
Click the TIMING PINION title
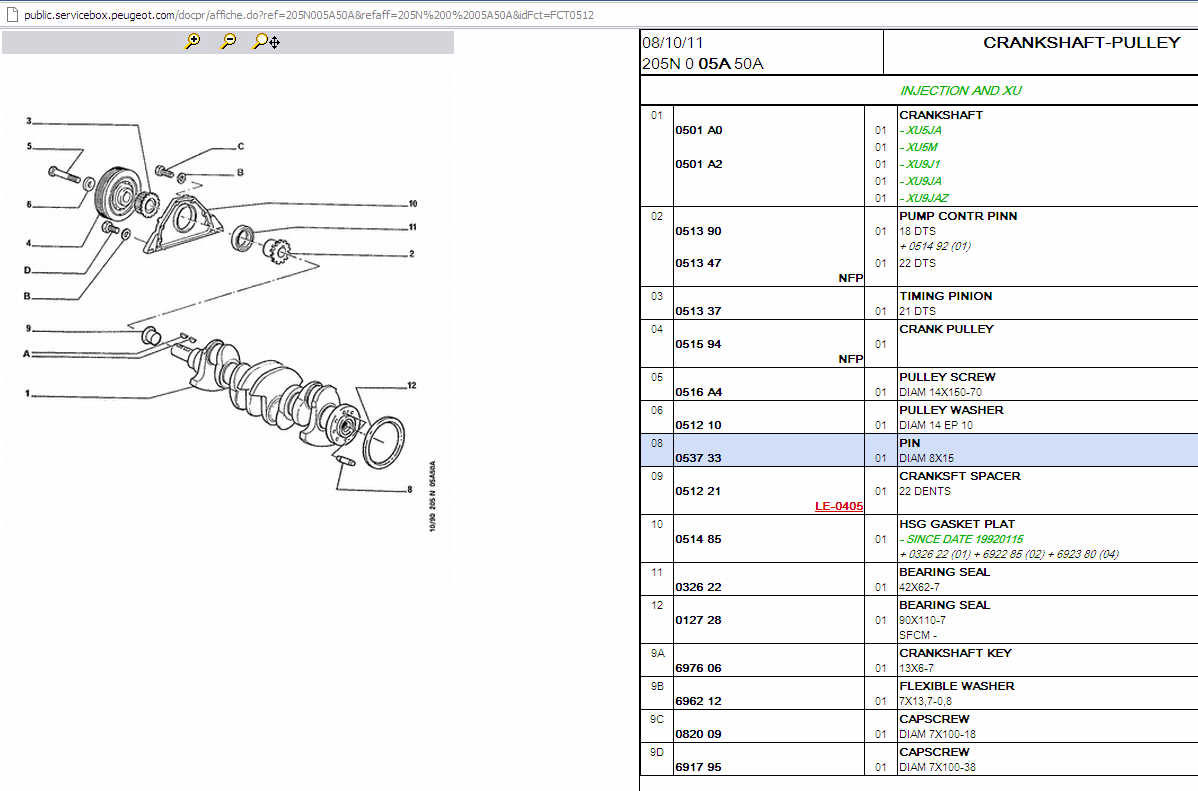click(946, 296)
